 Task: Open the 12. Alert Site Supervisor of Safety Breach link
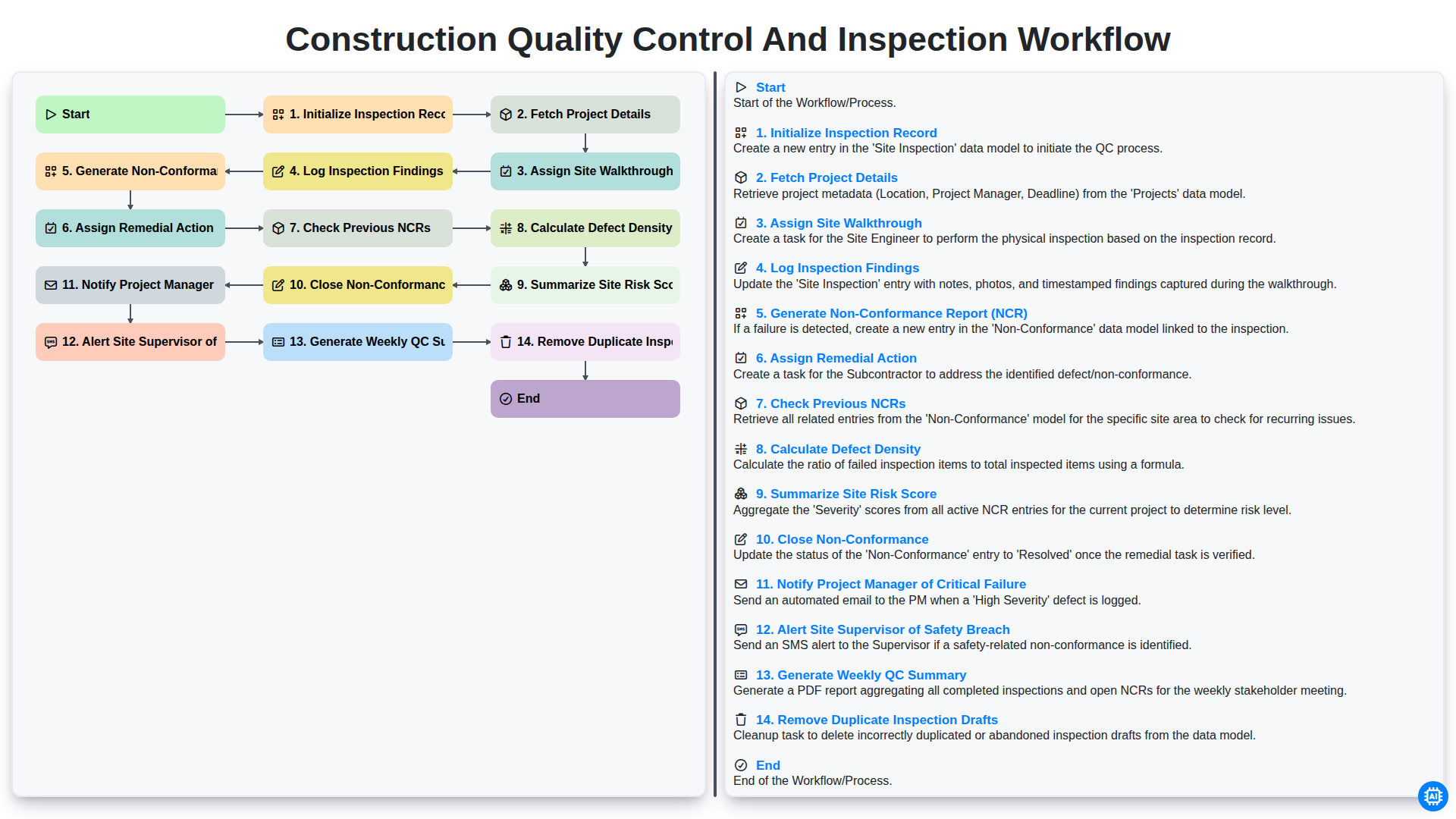883,629
